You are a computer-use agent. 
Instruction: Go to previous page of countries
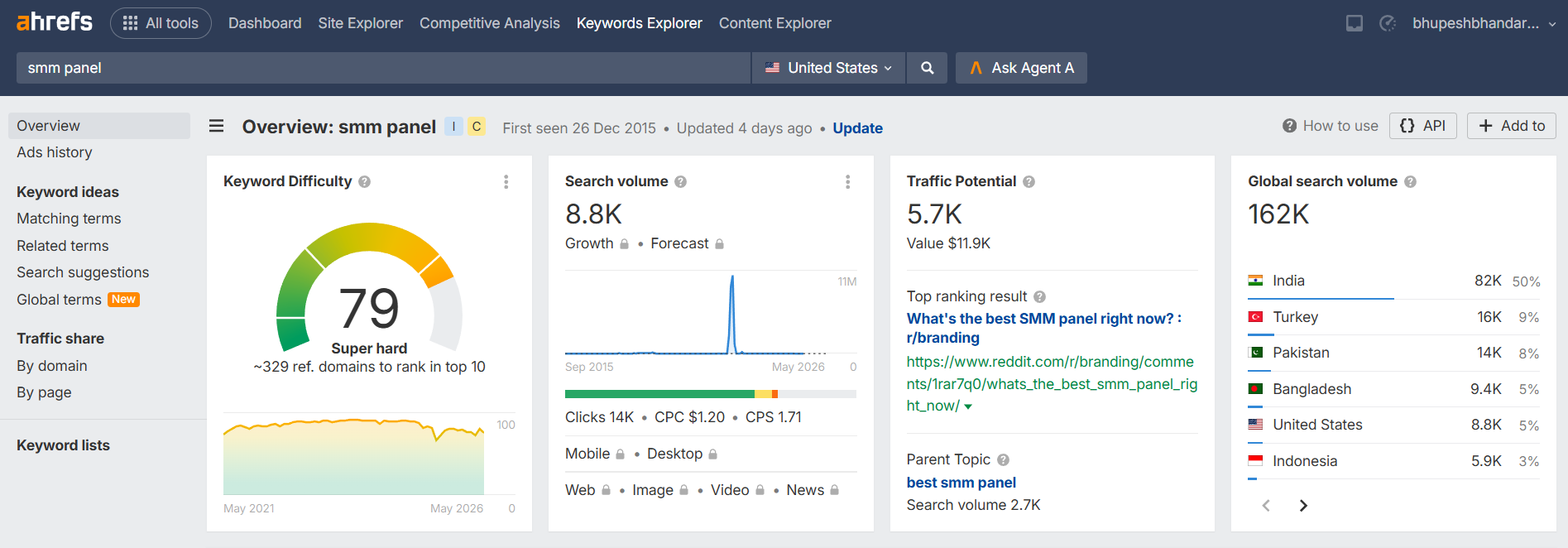1266,506
